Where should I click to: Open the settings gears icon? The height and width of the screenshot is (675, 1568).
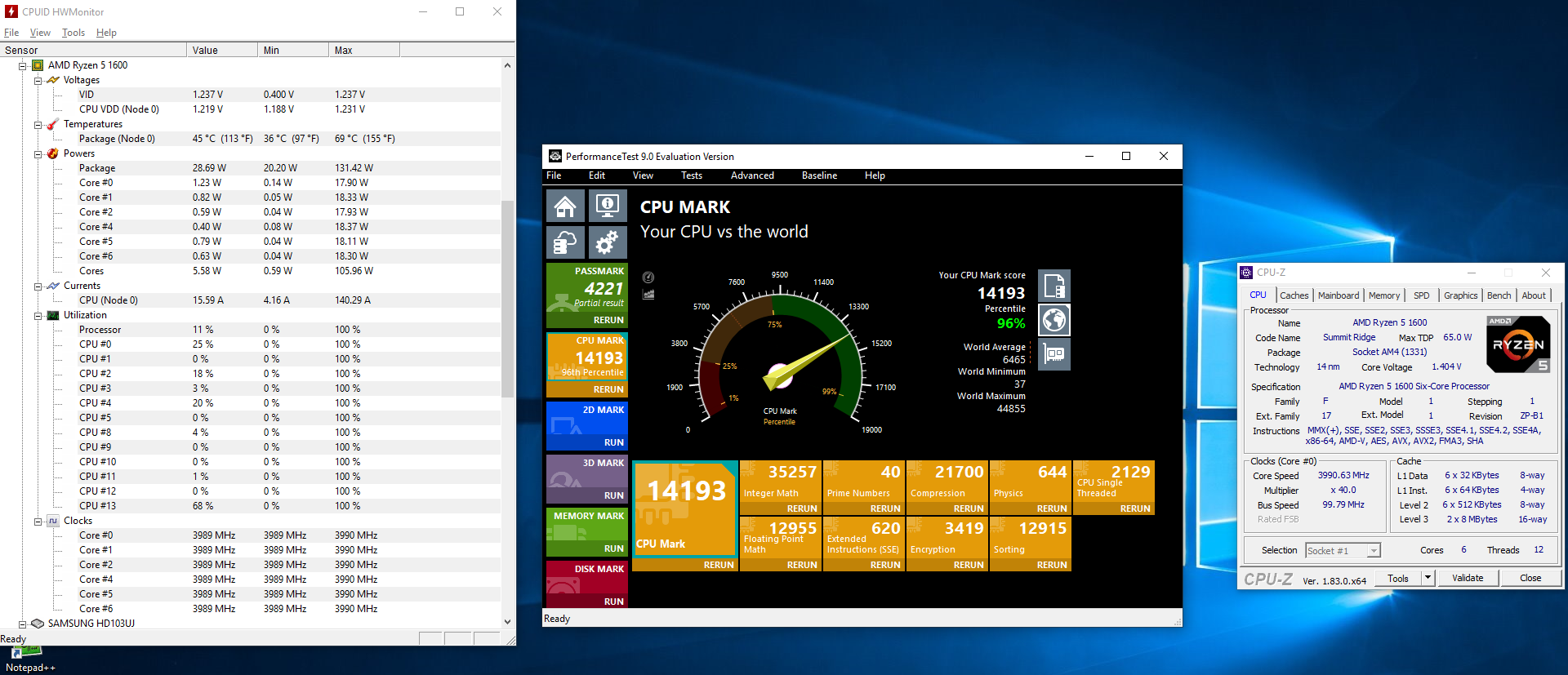click(x=607, y=242)
